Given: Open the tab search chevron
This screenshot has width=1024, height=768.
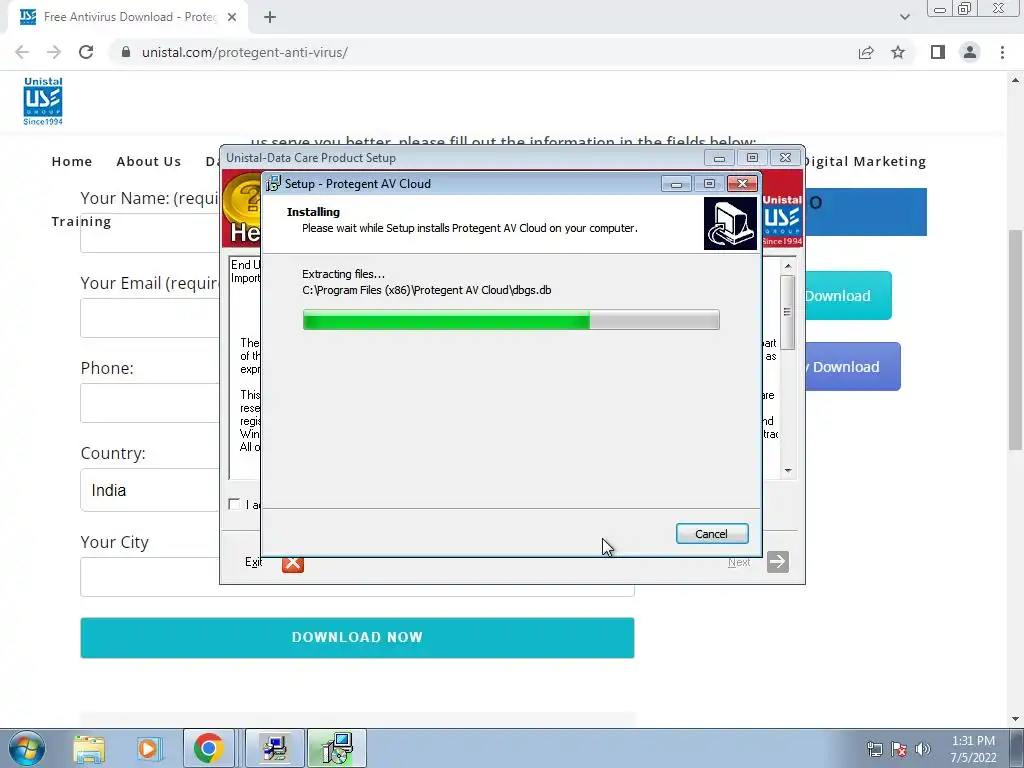Looking at the screenshot, I should 904,17.
